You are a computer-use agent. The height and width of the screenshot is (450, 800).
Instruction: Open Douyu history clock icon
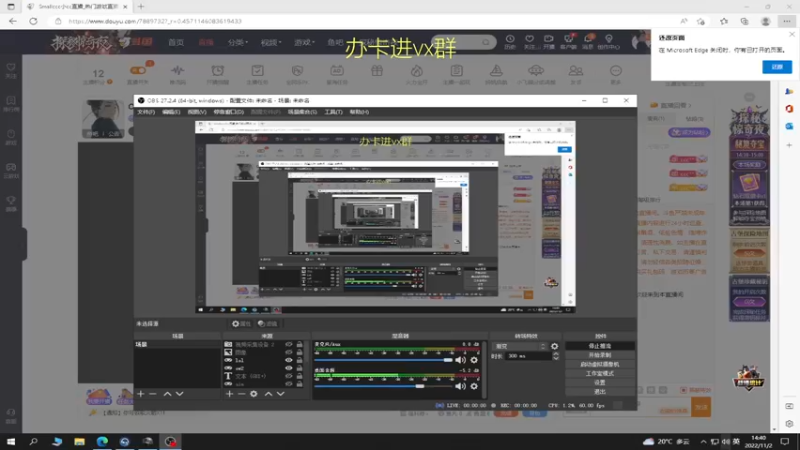(x=510, y=42)
